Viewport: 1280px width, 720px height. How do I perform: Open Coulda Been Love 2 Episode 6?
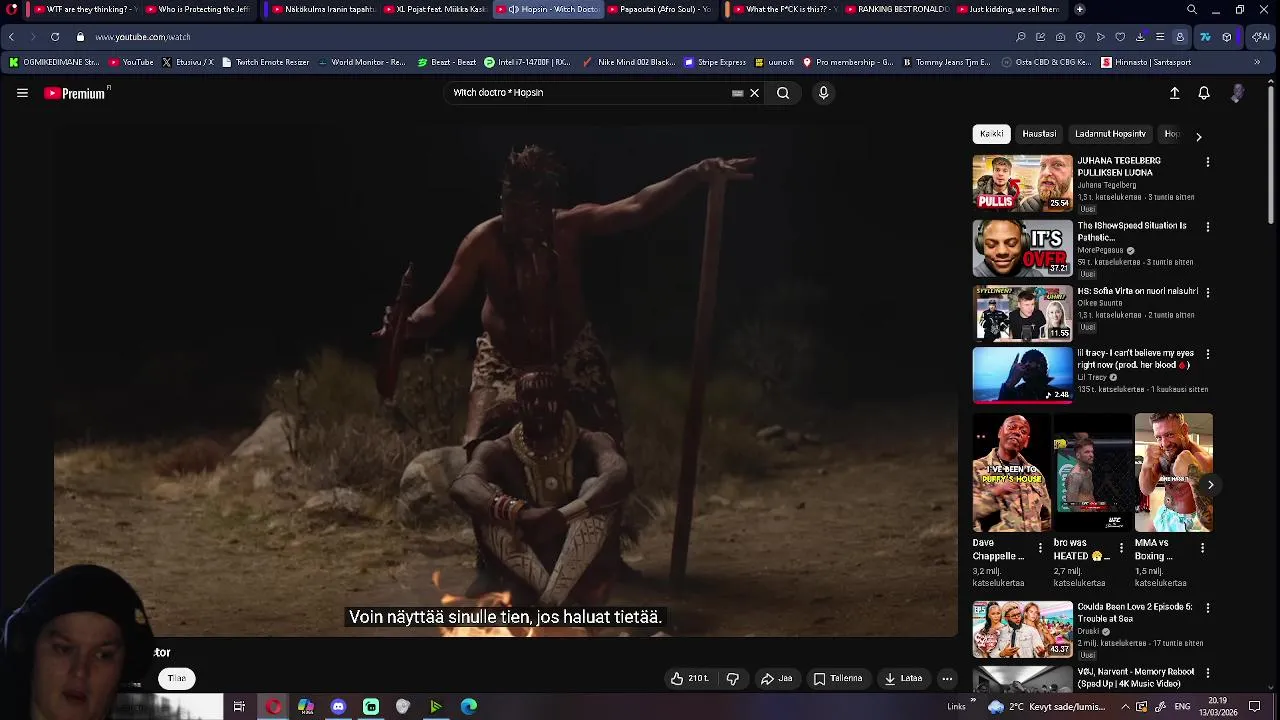tap(1022, 629)
